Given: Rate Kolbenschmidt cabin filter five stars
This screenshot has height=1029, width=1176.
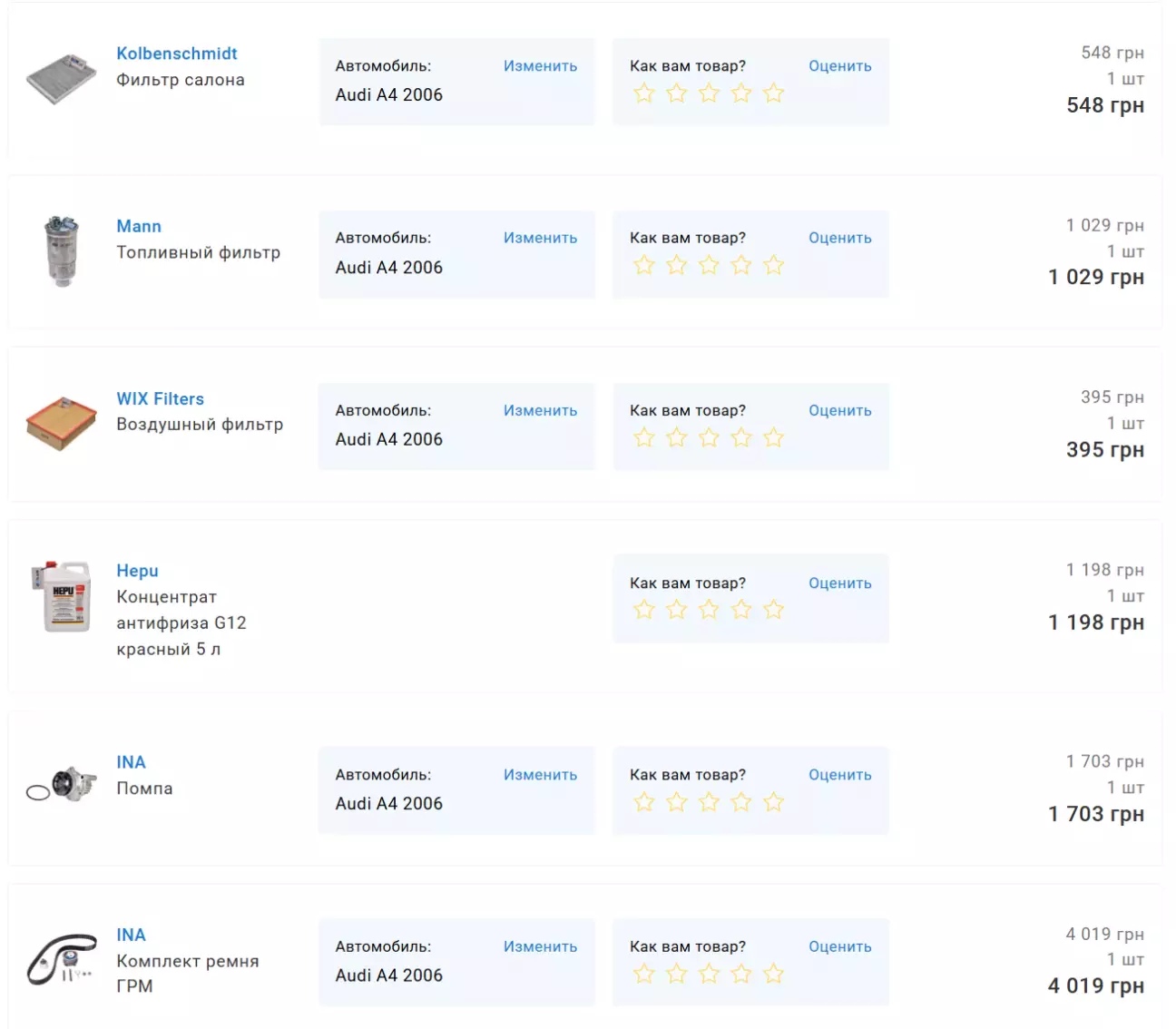Looking at the screenshot, I should pyautogui.click(x=773, y=93).
